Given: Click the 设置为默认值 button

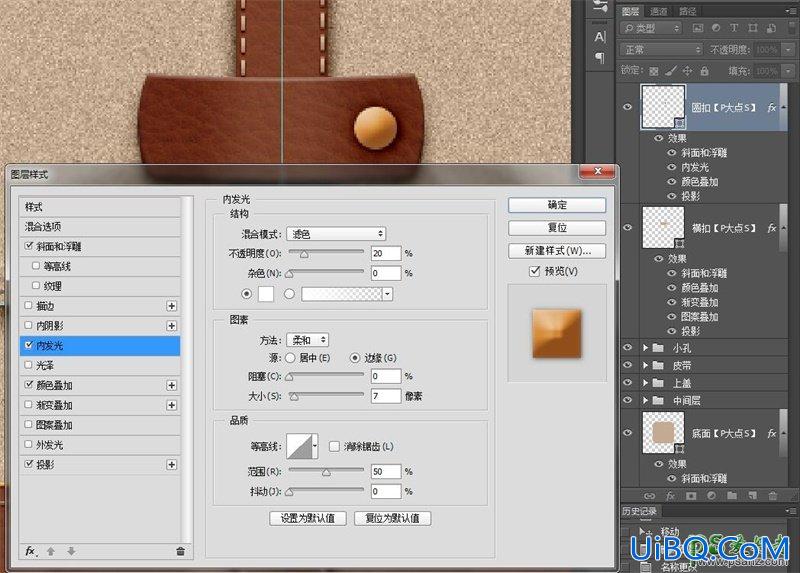Looking at the screenshot, I should pyautogui.click(x=308, y=518).
